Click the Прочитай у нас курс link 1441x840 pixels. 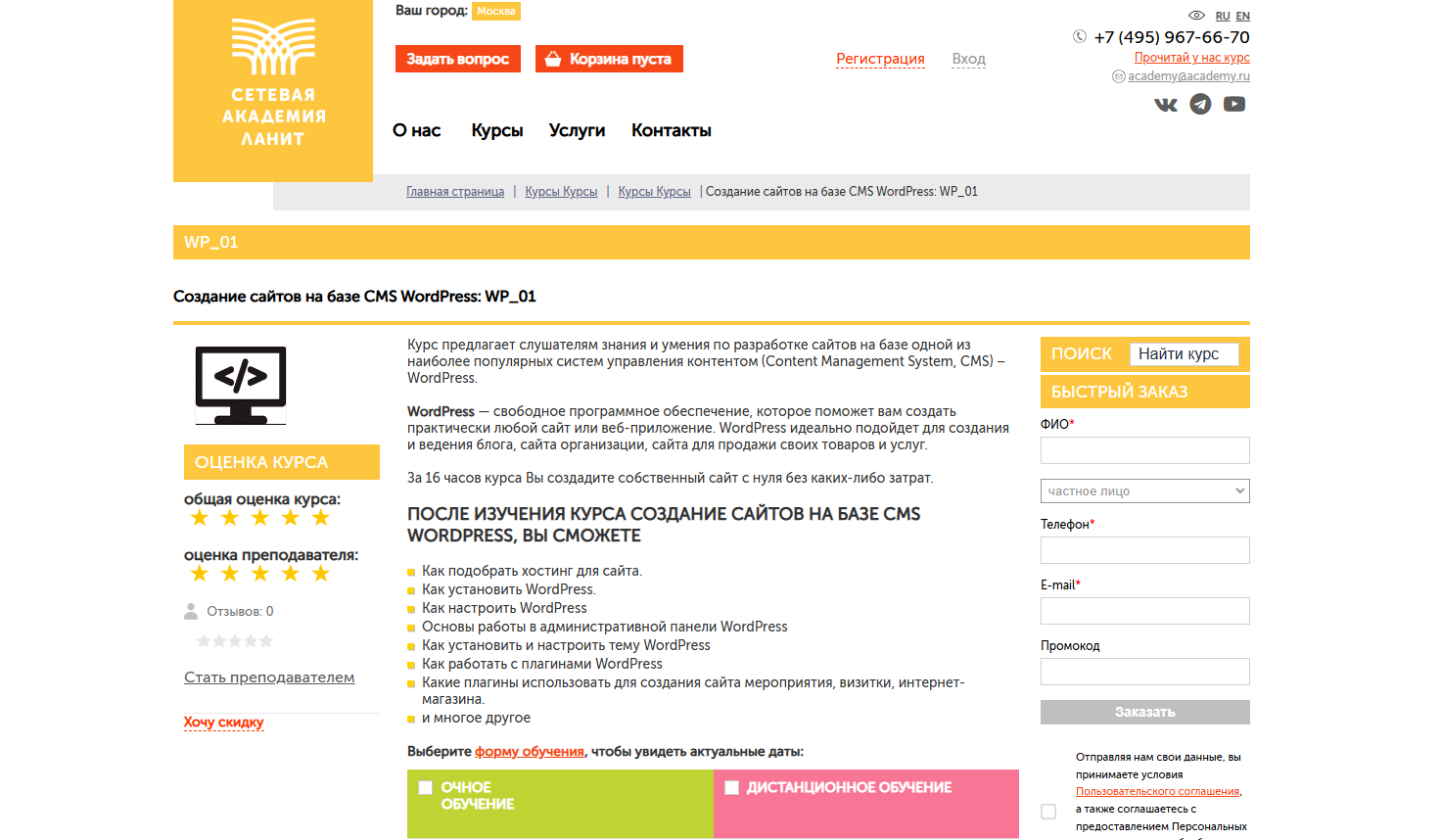point(1192,58)
